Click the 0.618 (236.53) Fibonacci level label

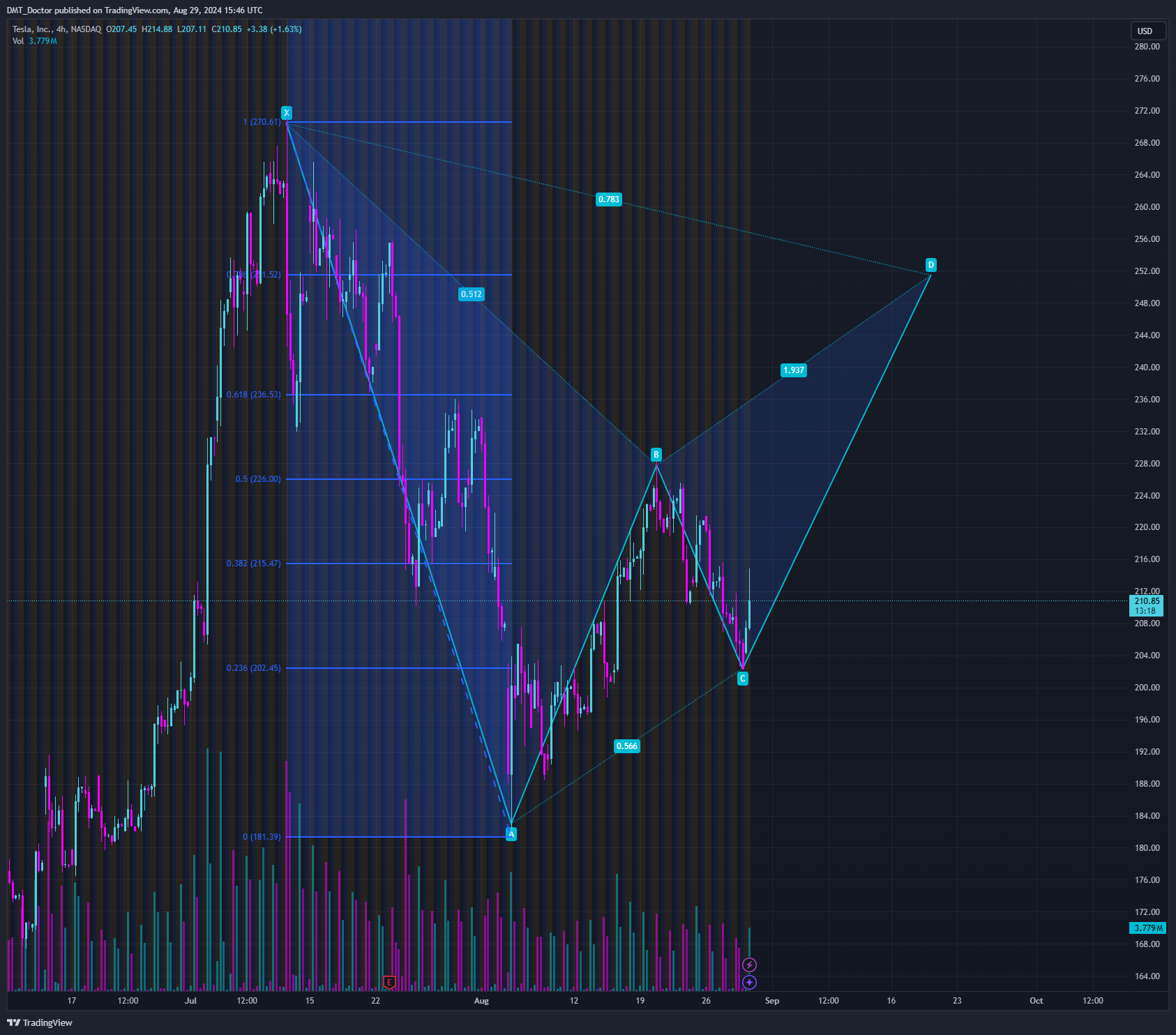254,395
